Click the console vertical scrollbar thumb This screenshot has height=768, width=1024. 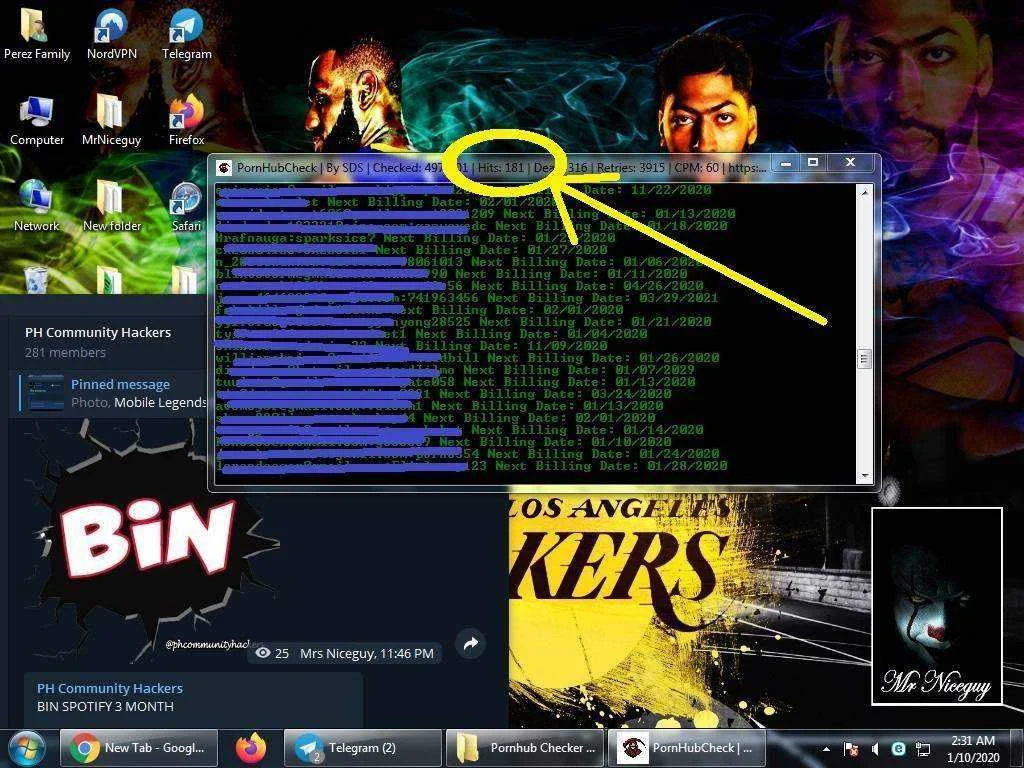(864, 359)
